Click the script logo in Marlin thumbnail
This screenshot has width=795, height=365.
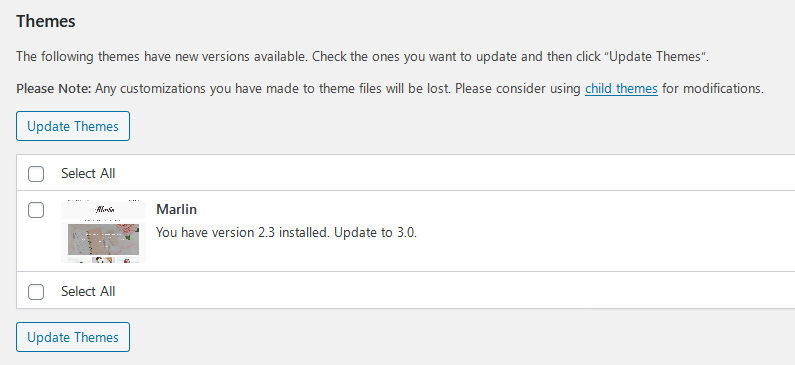(105, 210)
